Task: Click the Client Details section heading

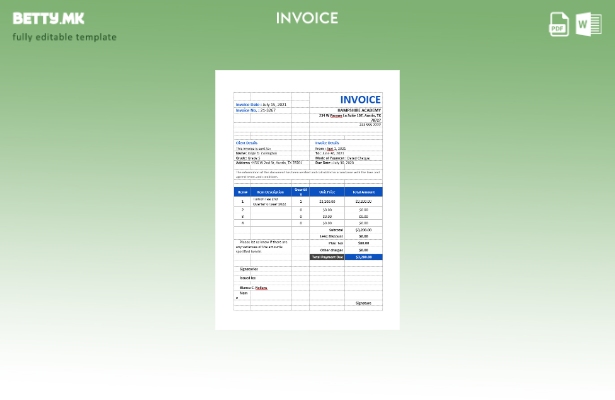Action: [246, 142]
